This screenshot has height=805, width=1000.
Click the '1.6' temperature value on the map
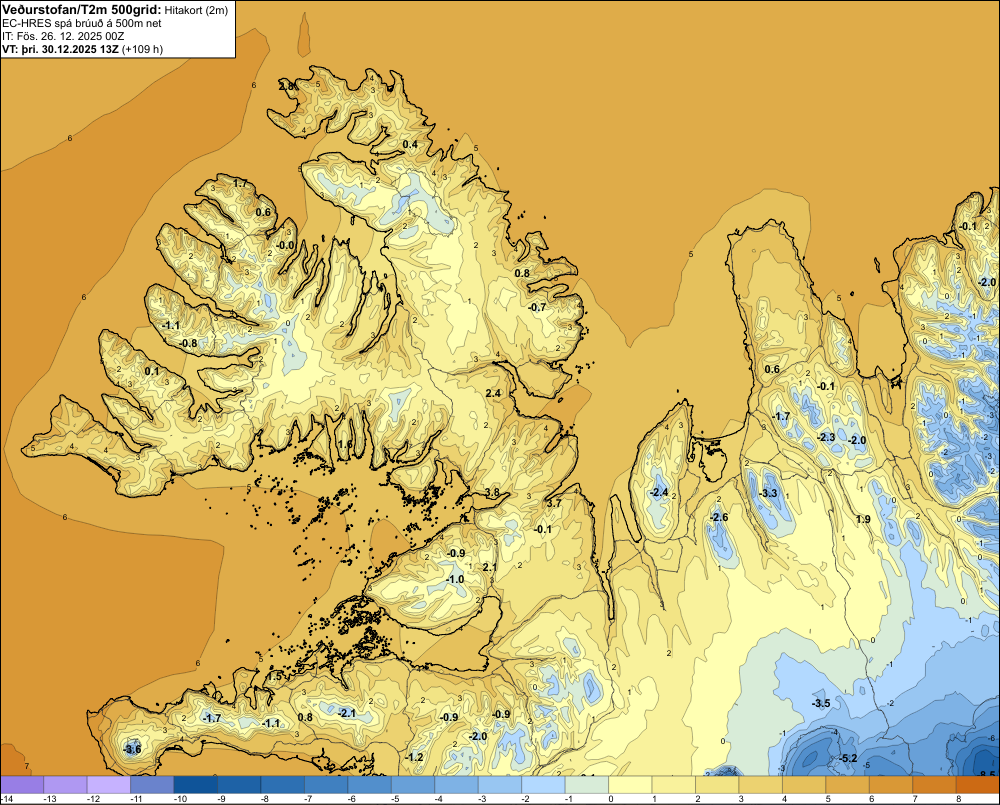pos(345,445)
